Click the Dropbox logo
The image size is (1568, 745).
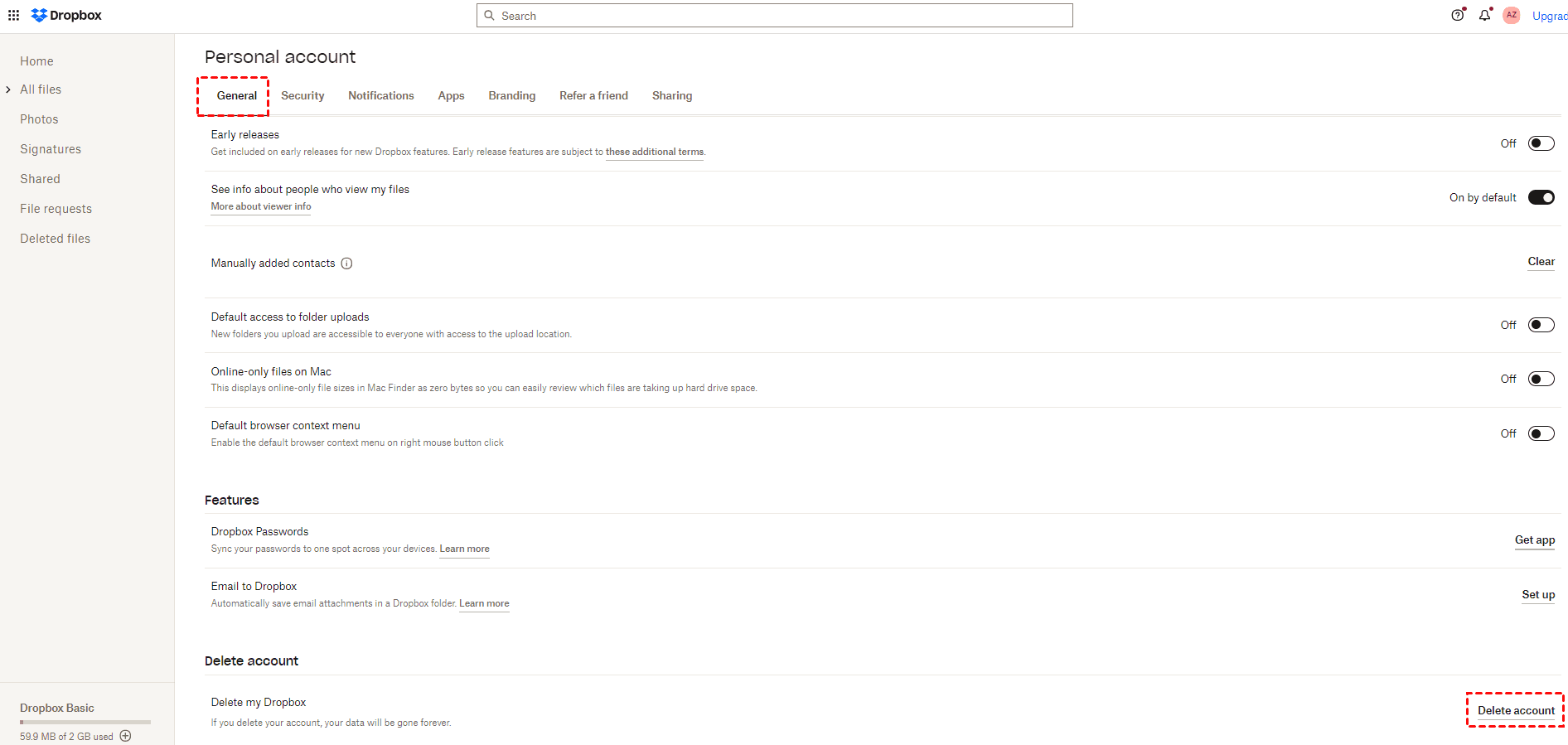click(66, 16)
